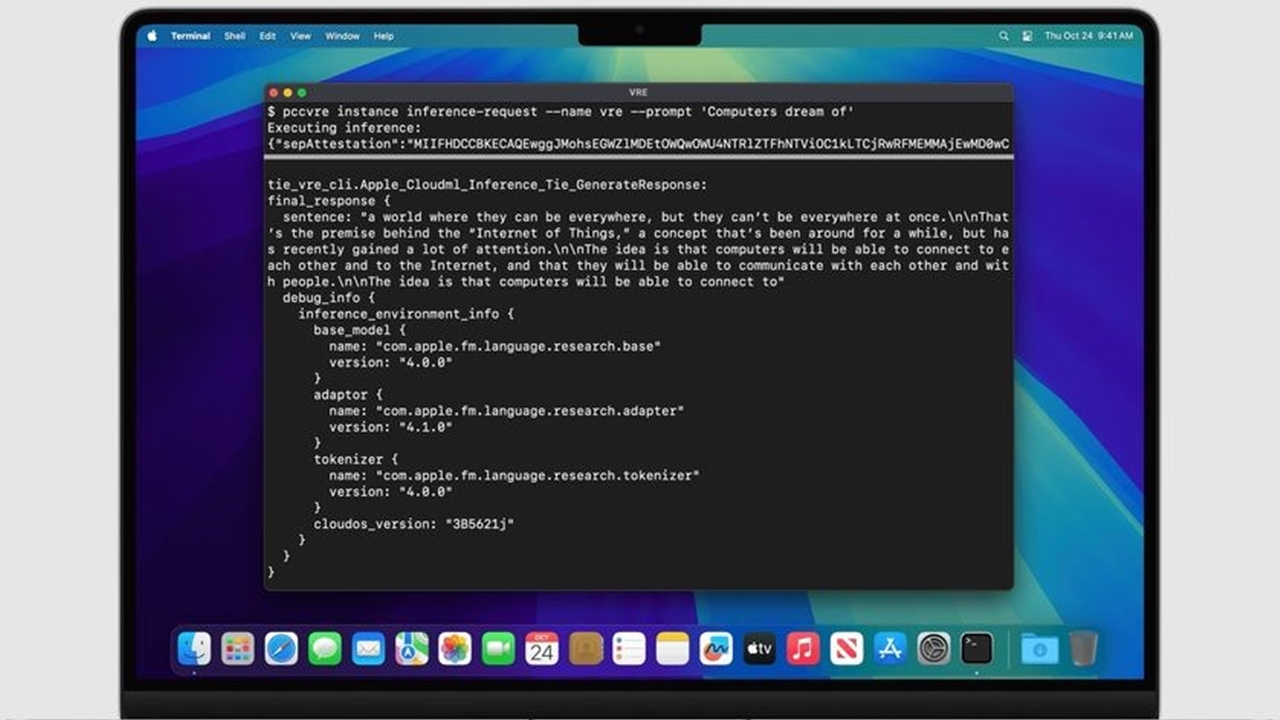Open Launchpad in the Dock

(237, 649)
